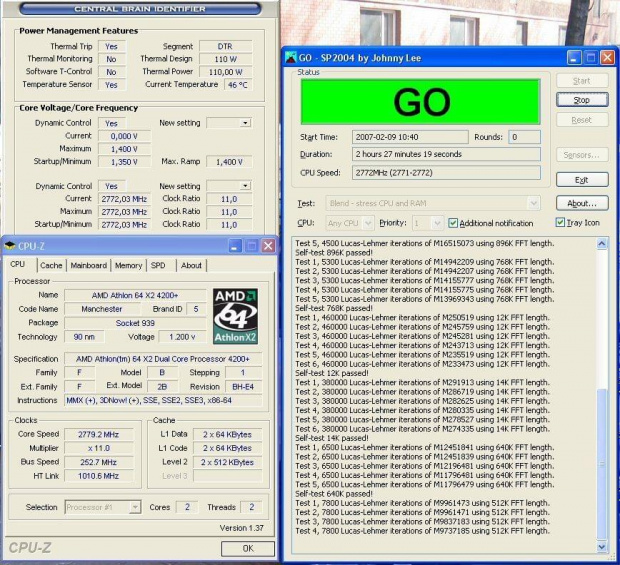Click the greyed Reset button
The height and width of the screenshot is (565, 620).
pos(582,120)
